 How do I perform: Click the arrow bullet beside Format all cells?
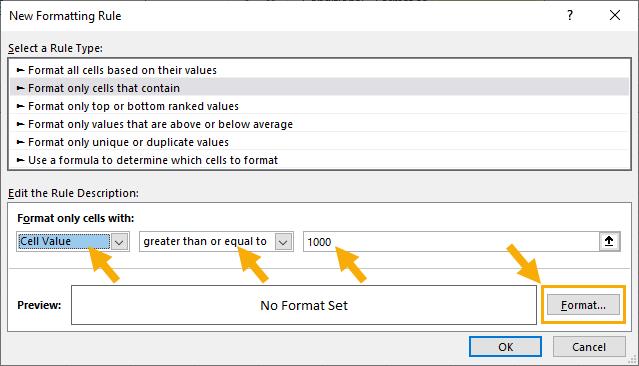(x=20, y=70)
